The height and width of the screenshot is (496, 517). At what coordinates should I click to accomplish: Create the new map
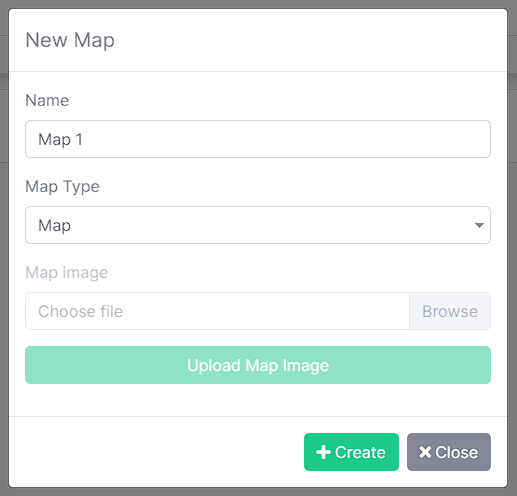[351, 452]
